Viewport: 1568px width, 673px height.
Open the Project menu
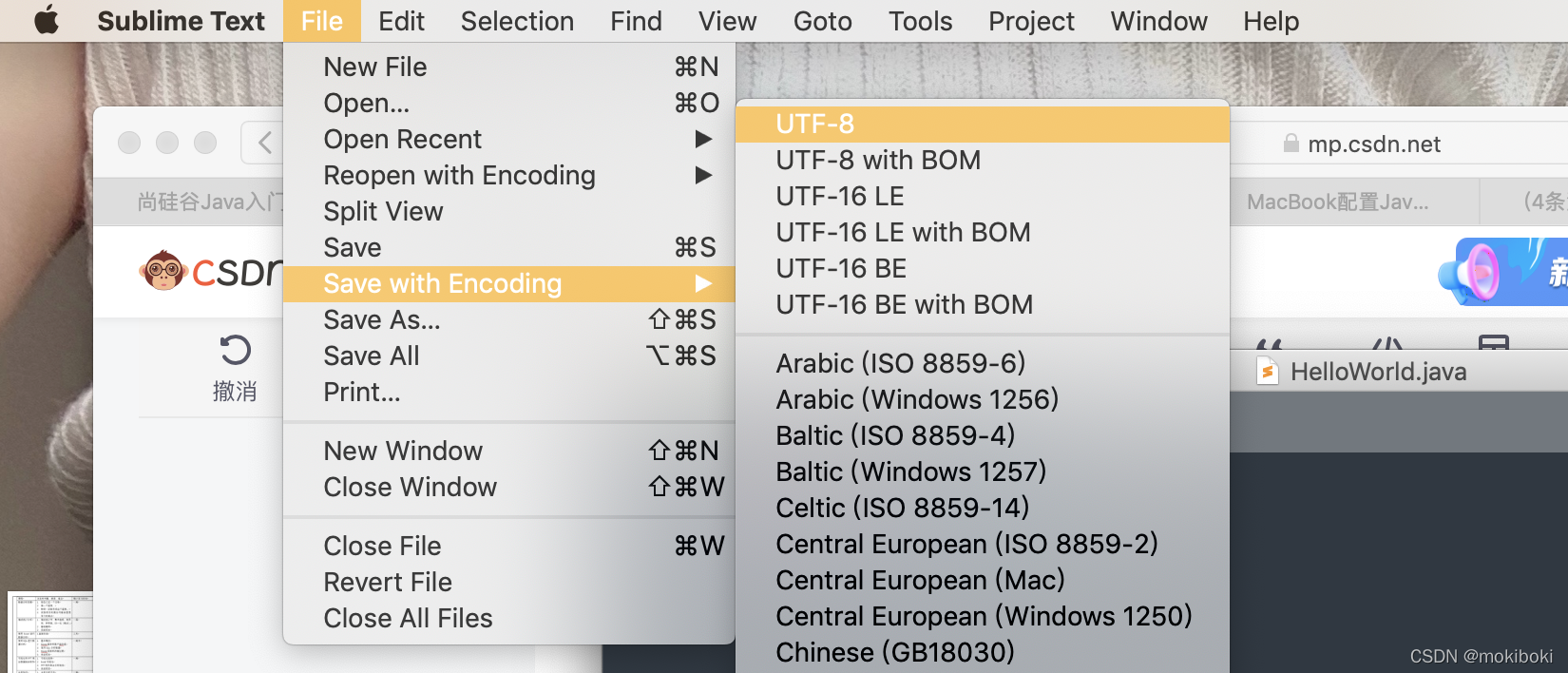click(x=1031, y=21)
